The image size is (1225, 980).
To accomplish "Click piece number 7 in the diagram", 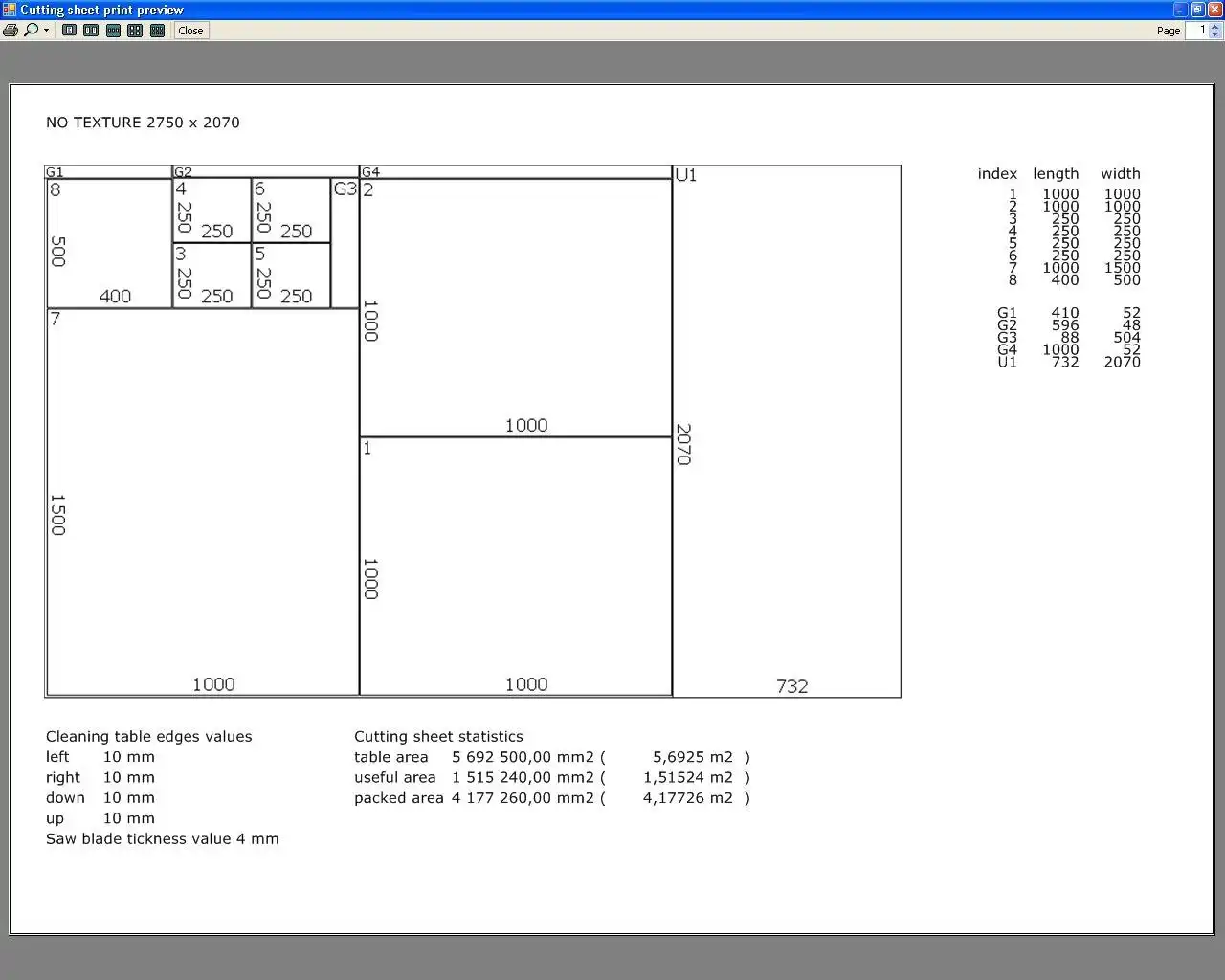I will [56, 319].
